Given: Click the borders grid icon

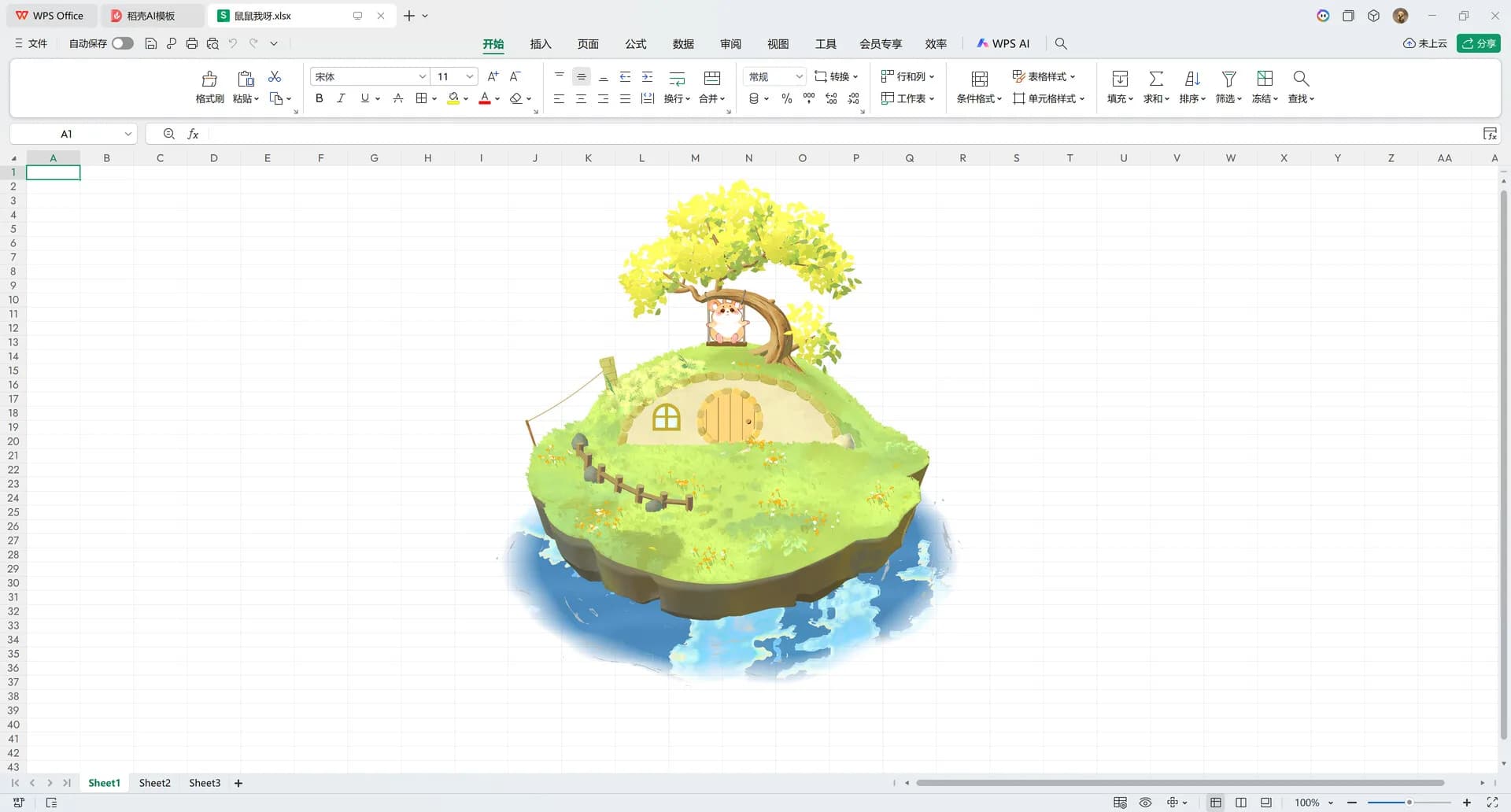Looking at the screenshot, I should click(421, 98).
